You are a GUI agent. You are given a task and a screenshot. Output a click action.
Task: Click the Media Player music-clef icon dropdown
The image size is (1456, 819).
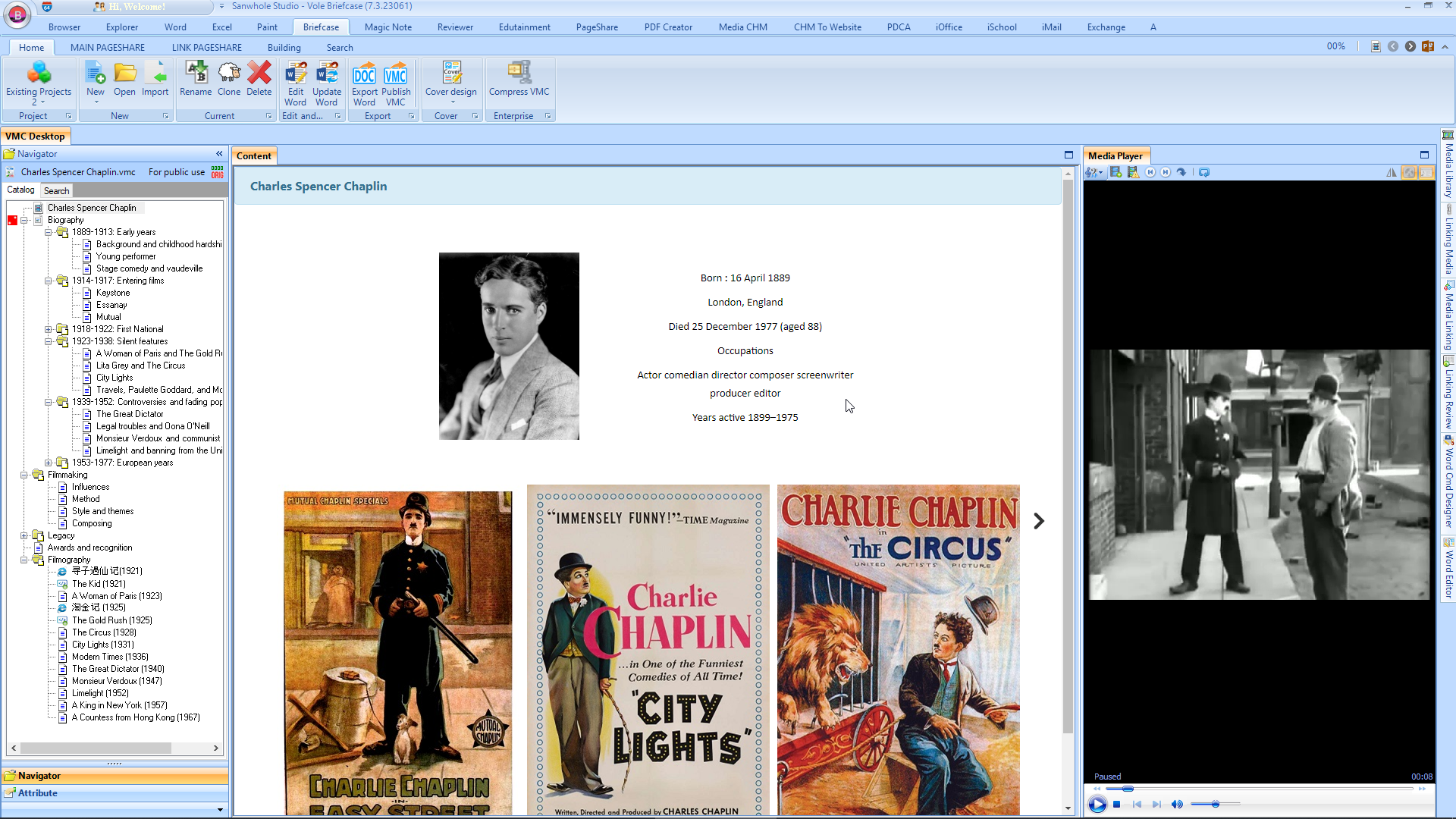click(x=1094, y=173)
